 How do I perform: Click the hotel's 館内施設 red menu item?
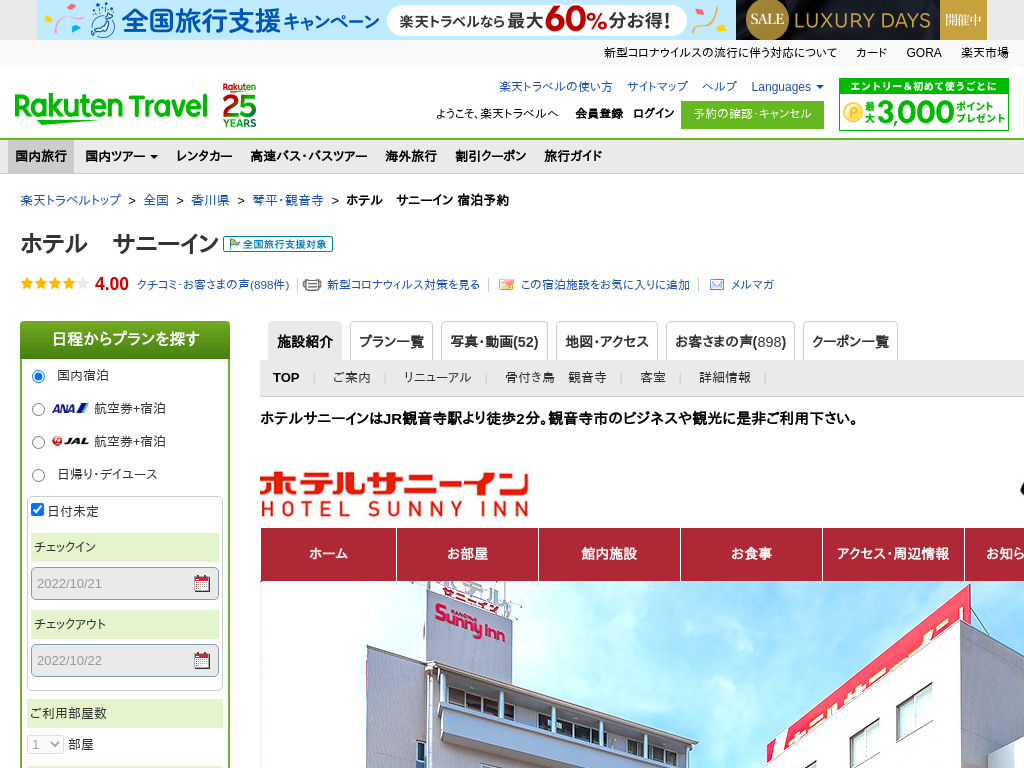[x=609, y=554]
